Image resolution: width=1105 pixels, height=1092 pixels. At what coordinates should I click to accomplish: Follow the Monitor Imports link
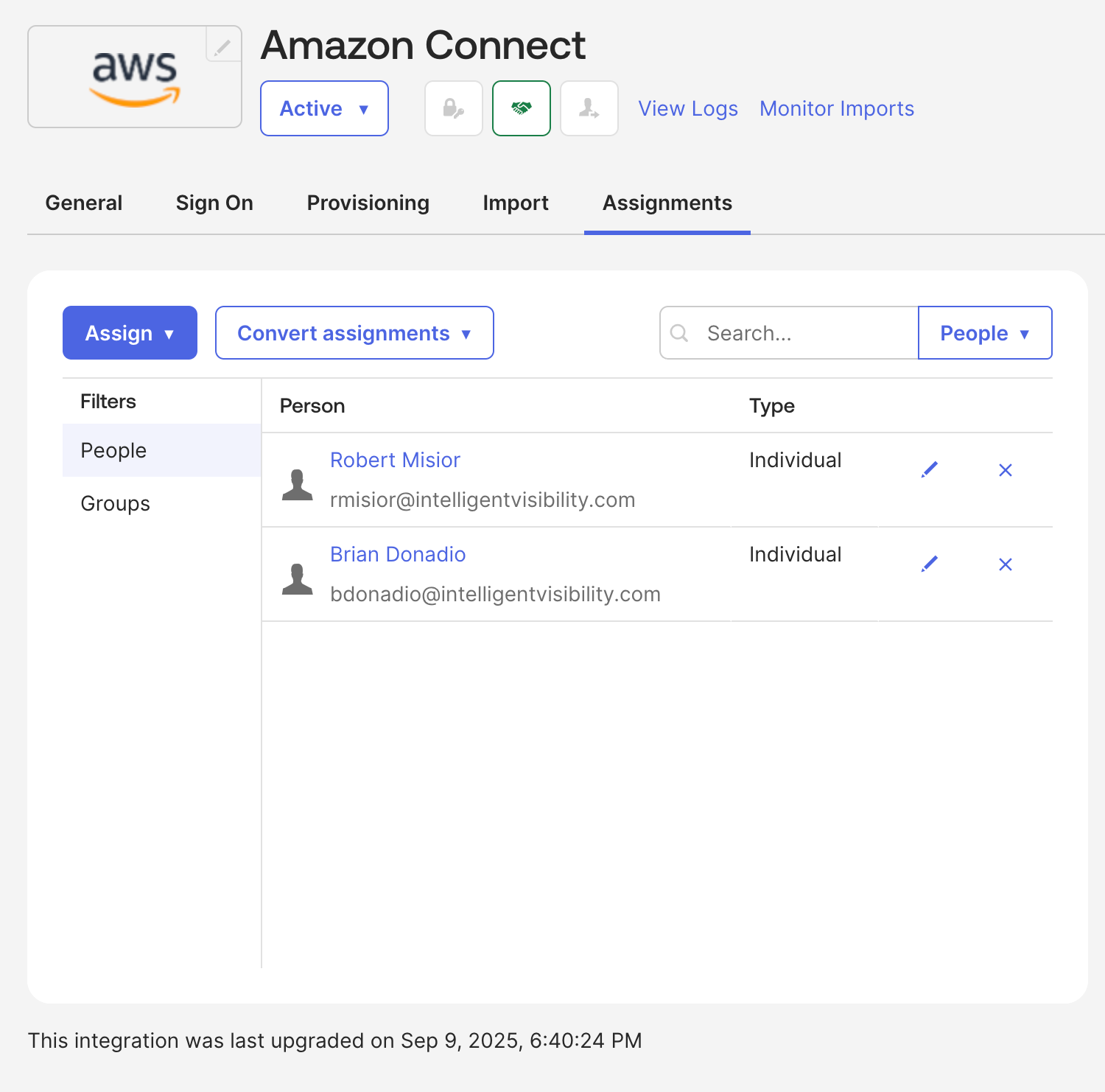point(836,109)
